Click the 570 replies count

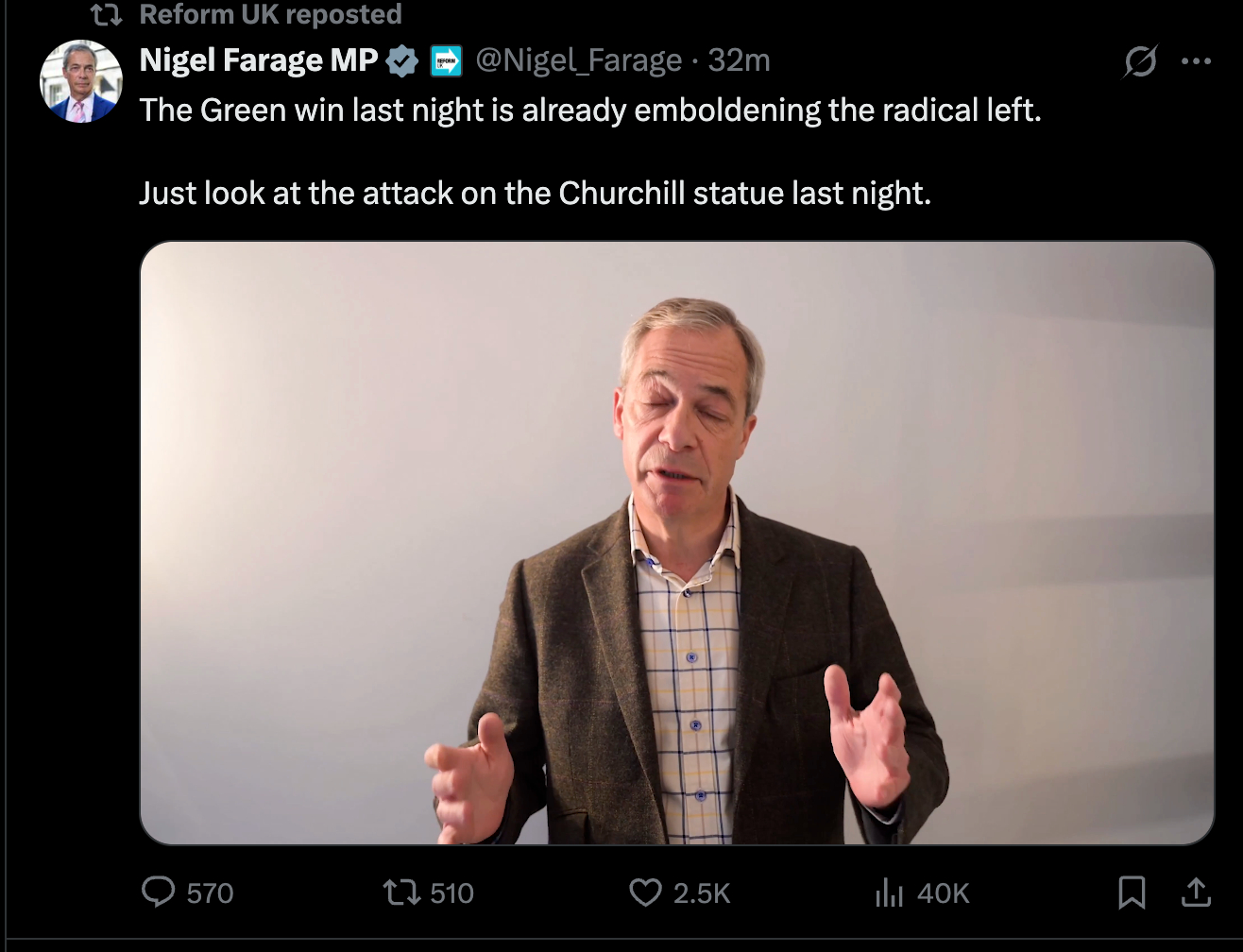(210, 893)
